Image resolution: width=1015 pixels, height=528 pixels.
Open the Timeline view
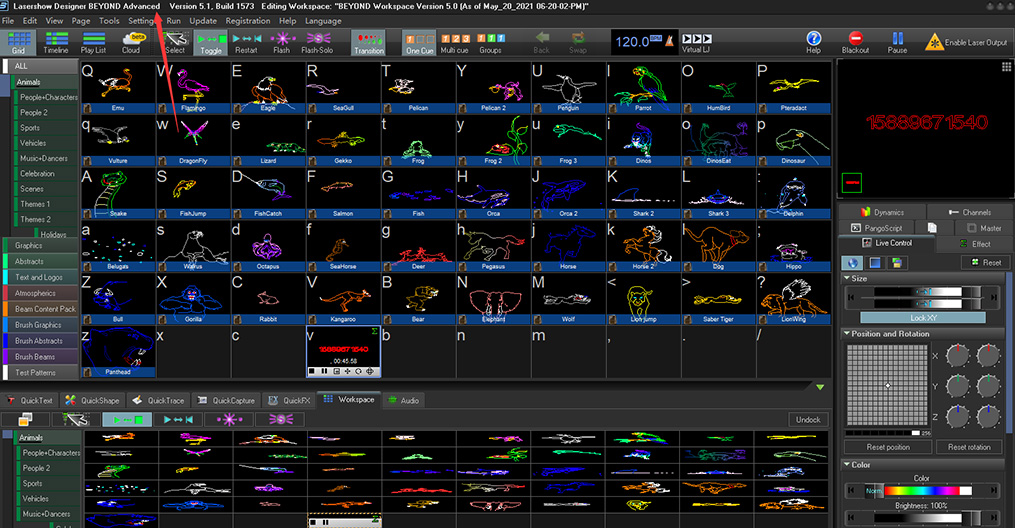pos(56,43)
